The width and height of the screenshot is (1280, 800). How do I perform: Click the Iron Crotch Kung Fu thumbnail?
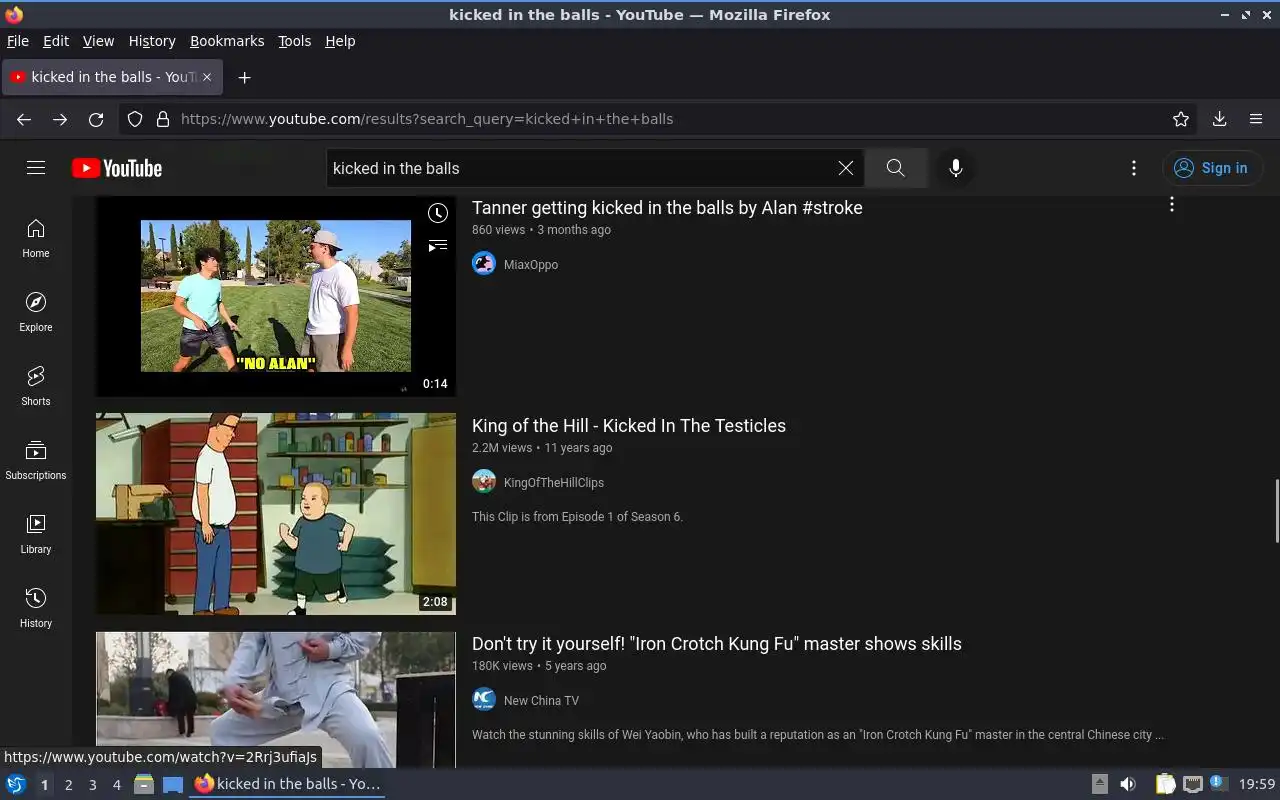(x=276, y=700)
